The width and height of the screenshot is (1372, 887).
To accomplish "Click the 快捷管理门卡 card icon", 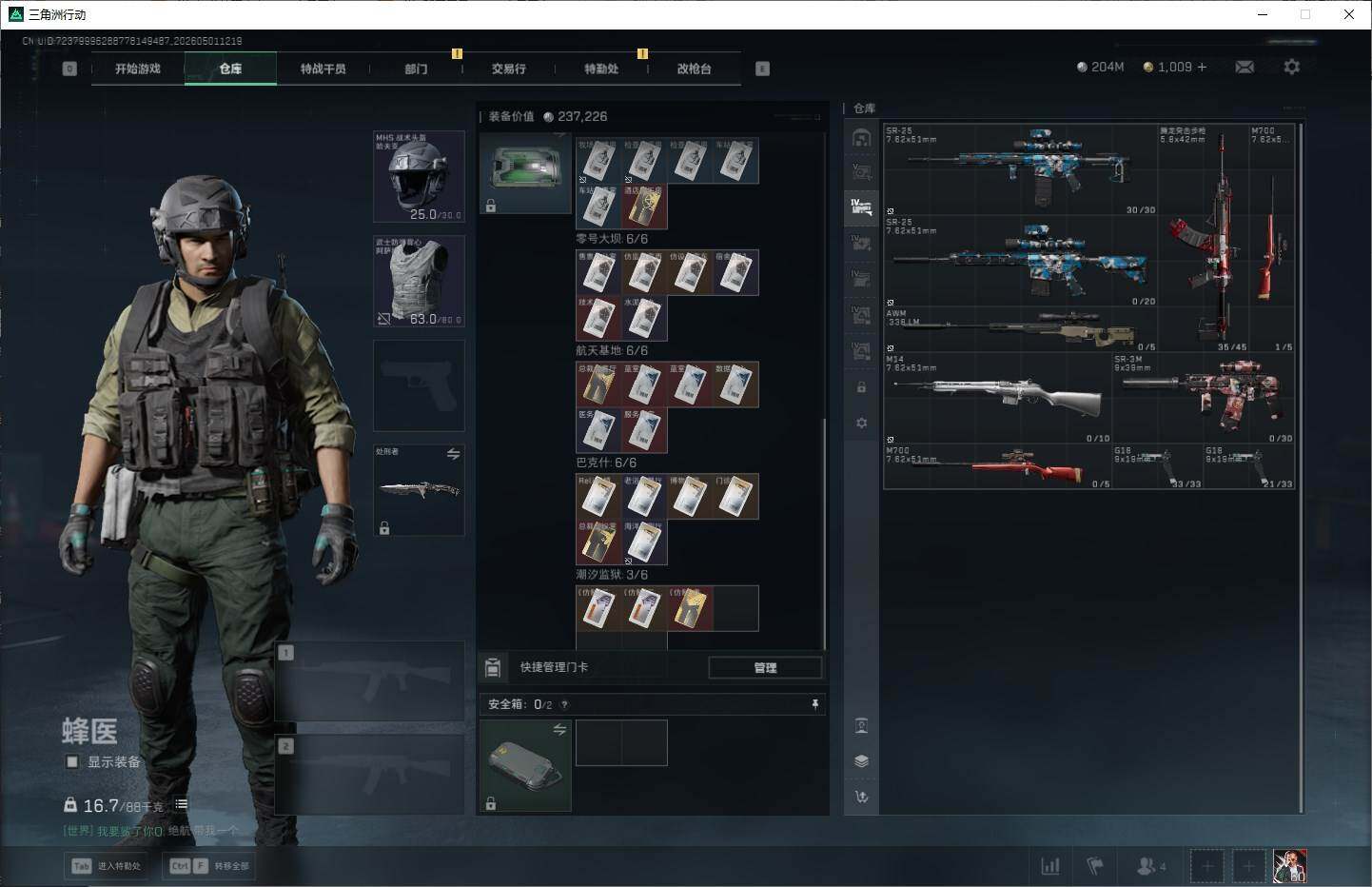I will click(493, 667).
